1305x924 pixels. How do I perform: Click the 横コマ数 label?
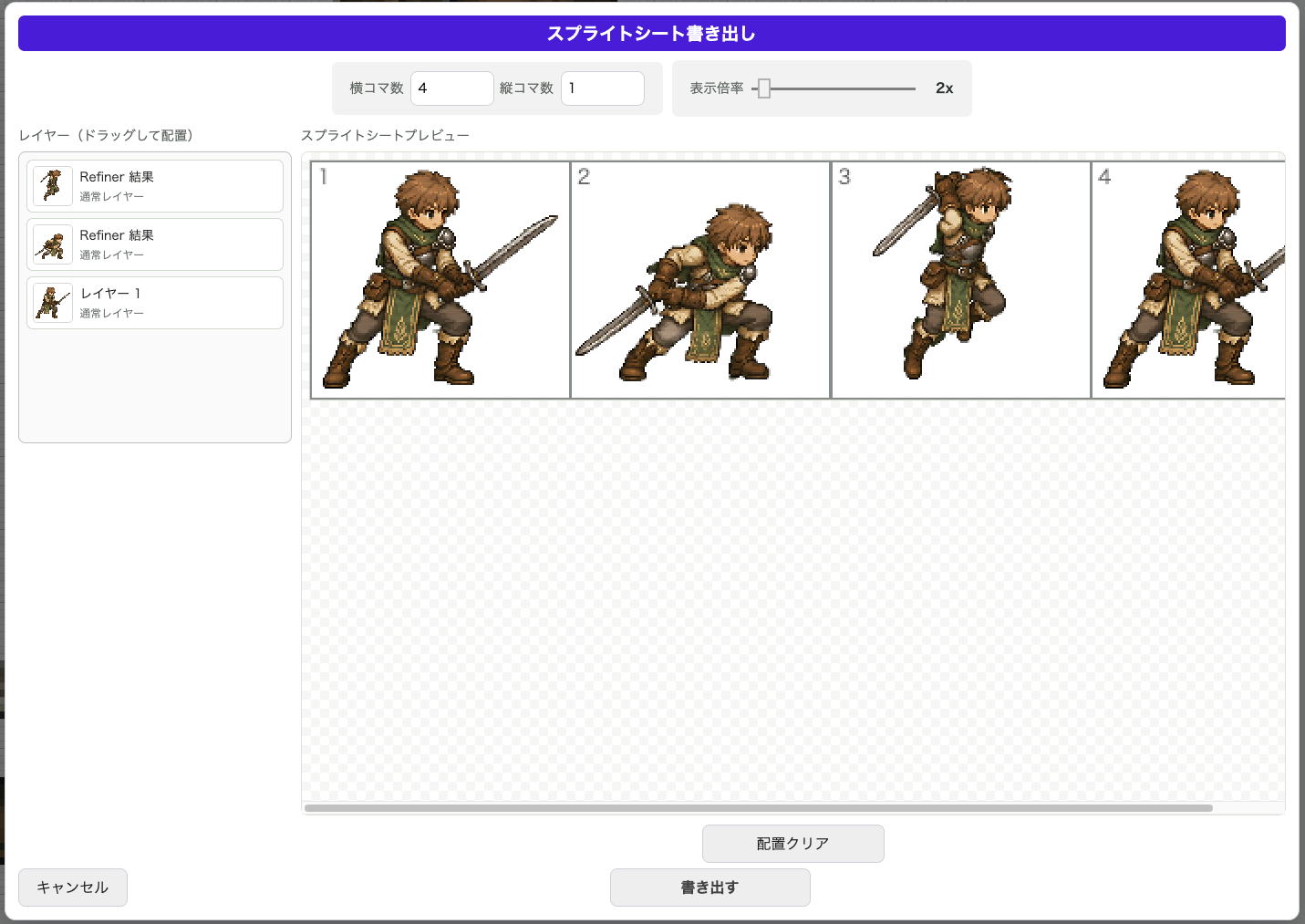click(377, 88)
